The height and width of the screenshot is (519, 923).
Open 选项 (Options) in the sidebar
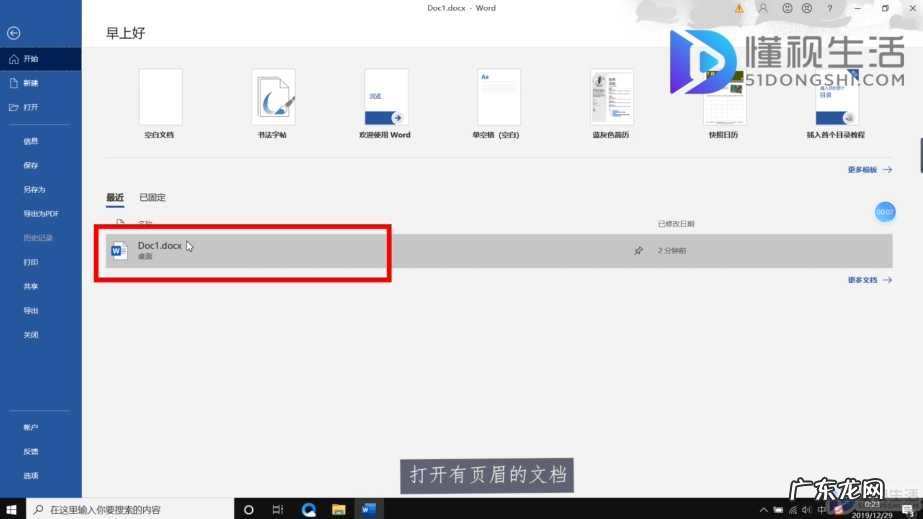click(x=31, y=475)
